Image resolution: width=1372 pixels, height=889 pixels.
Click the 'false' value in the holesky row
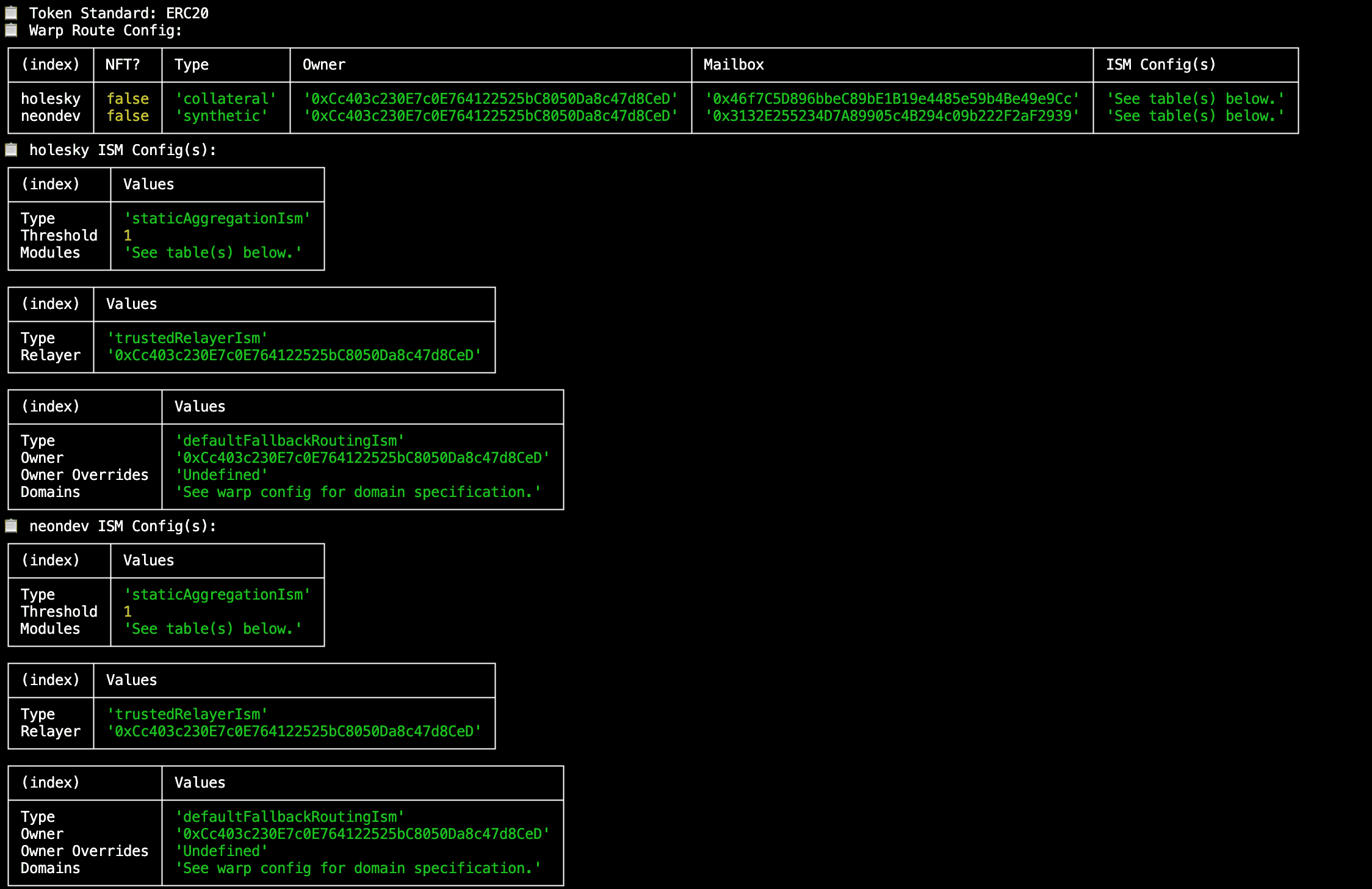click(128, 99)
